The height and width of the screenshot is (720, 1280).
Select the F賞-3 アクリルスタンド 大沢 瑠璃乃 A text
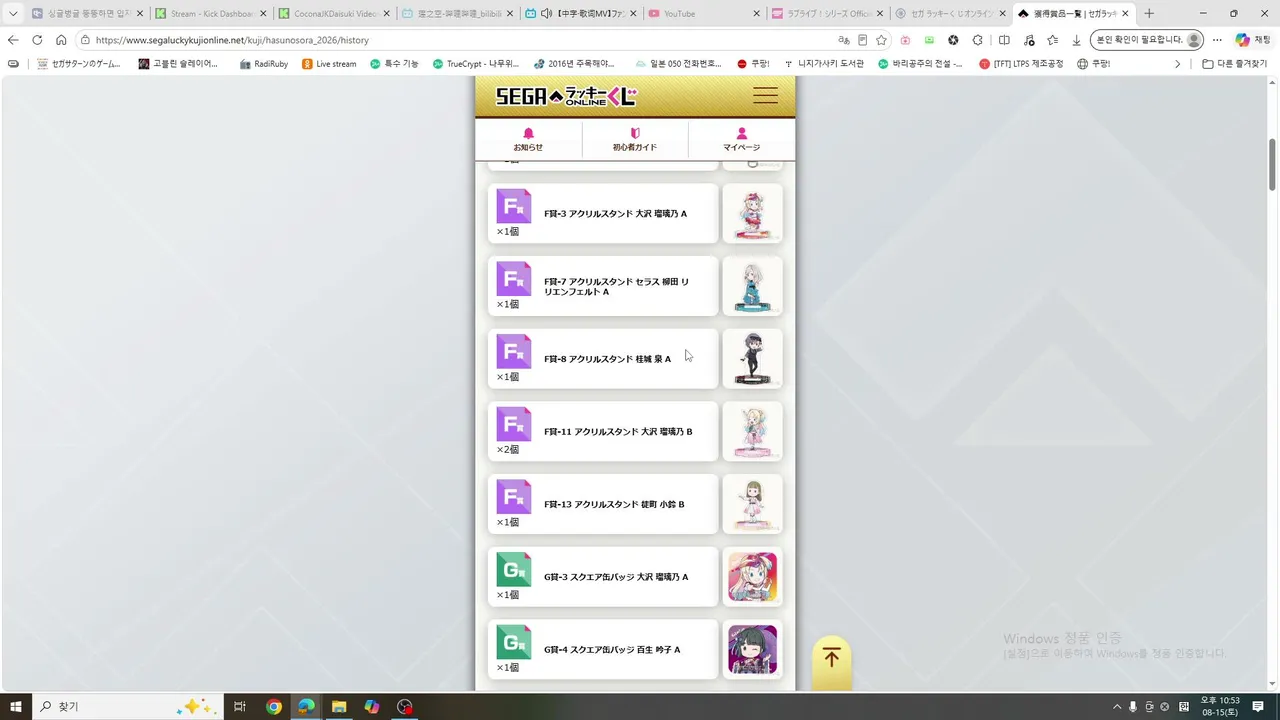pyautogui.click(x=615, y=214)
